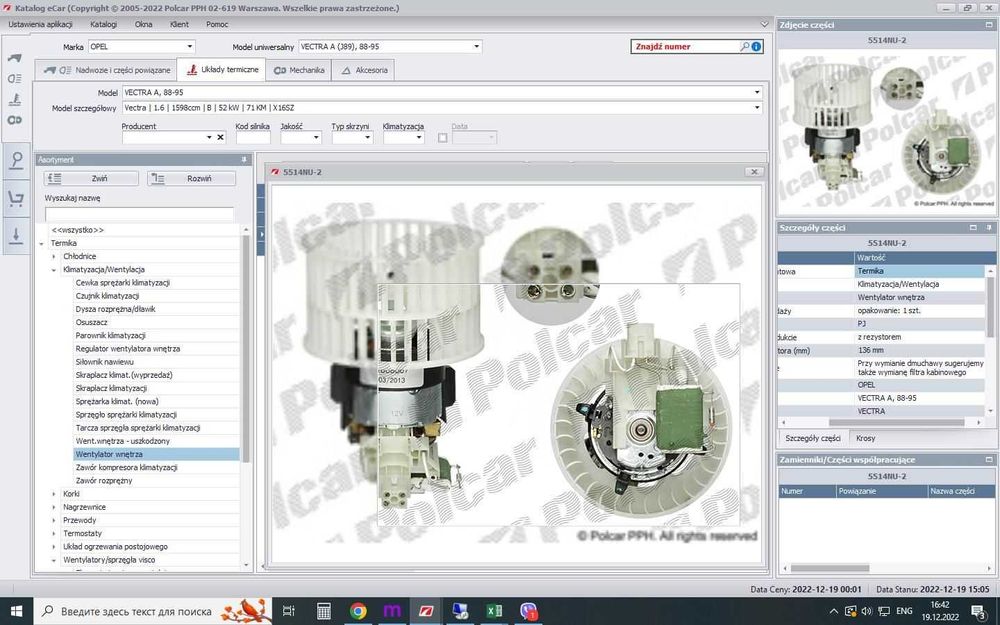Open Task View on the taskbar

(x=288, y=611)
